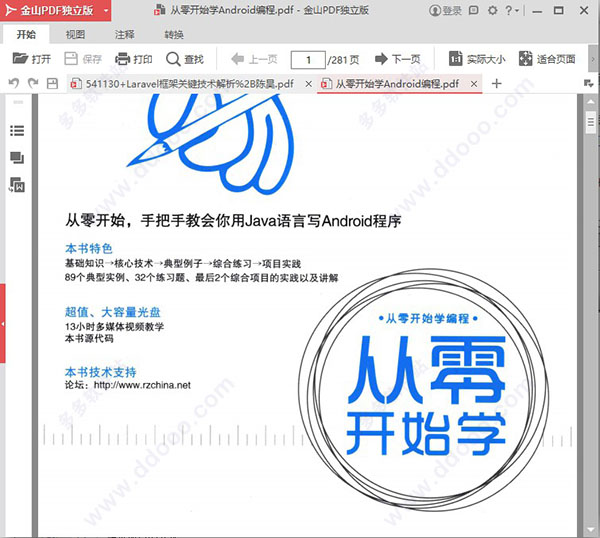Click the redo arrow icon
The width and height of the screenshot is (600, 538).
[33, 83]
